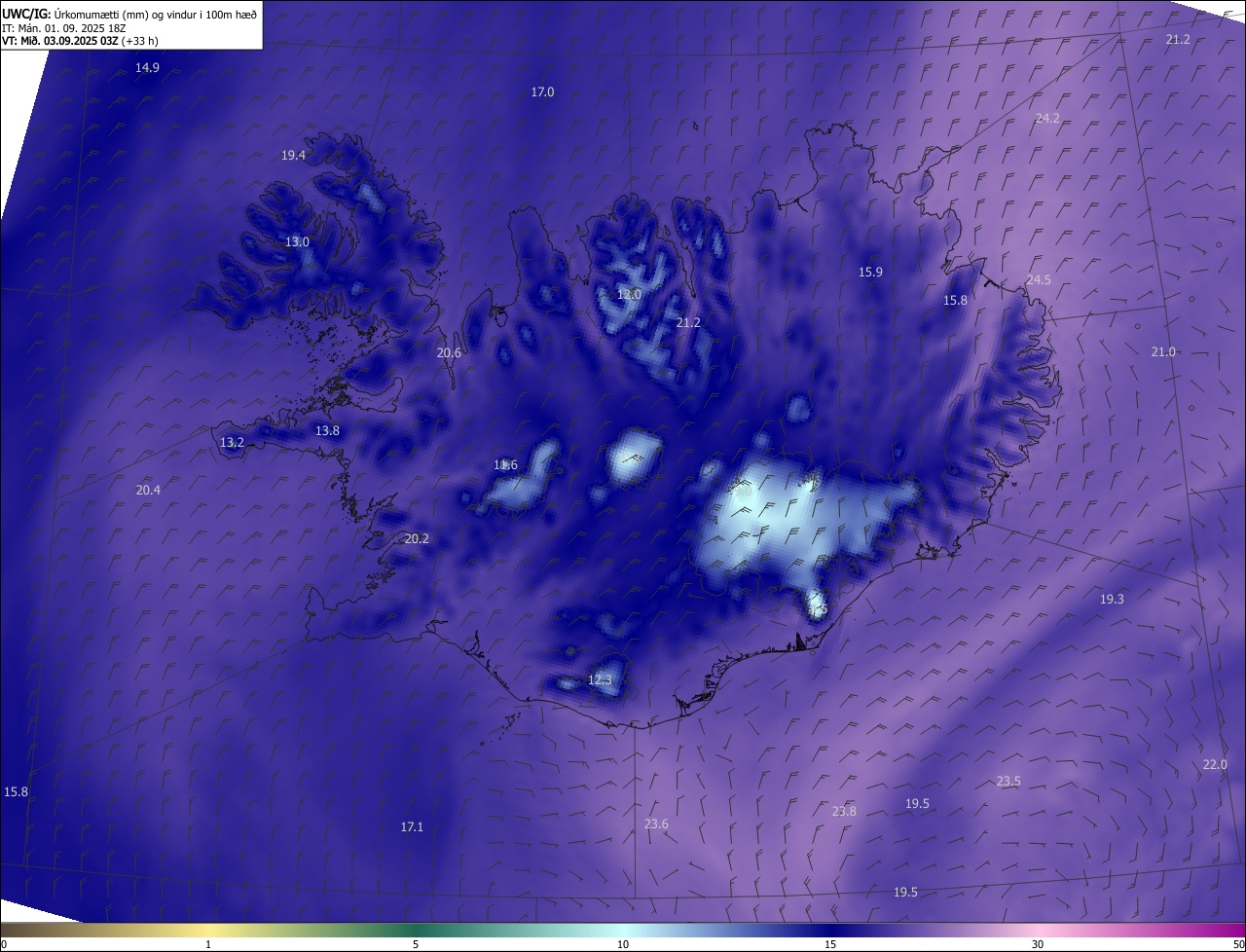This screenshot has height=952, width=1246.
Task: Click the 24.5 value label
Action: (1039, 279)
